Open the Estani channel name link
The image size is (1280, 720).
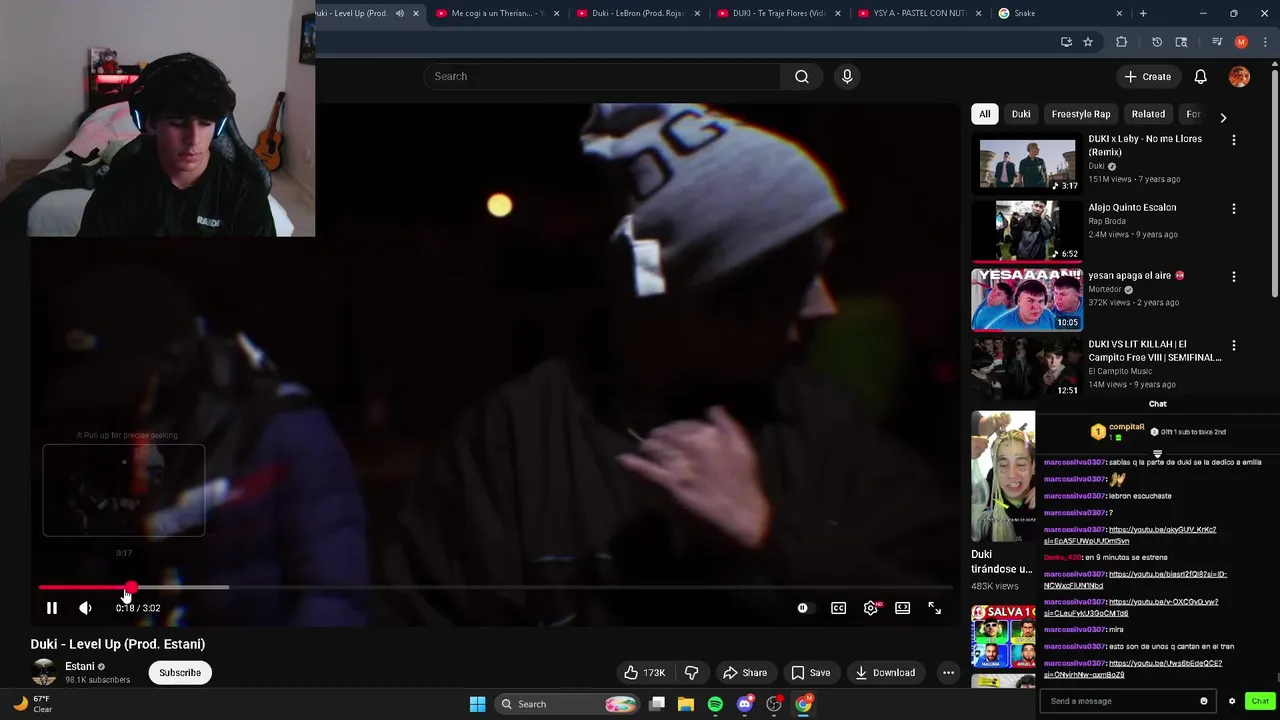click(80, 667)
